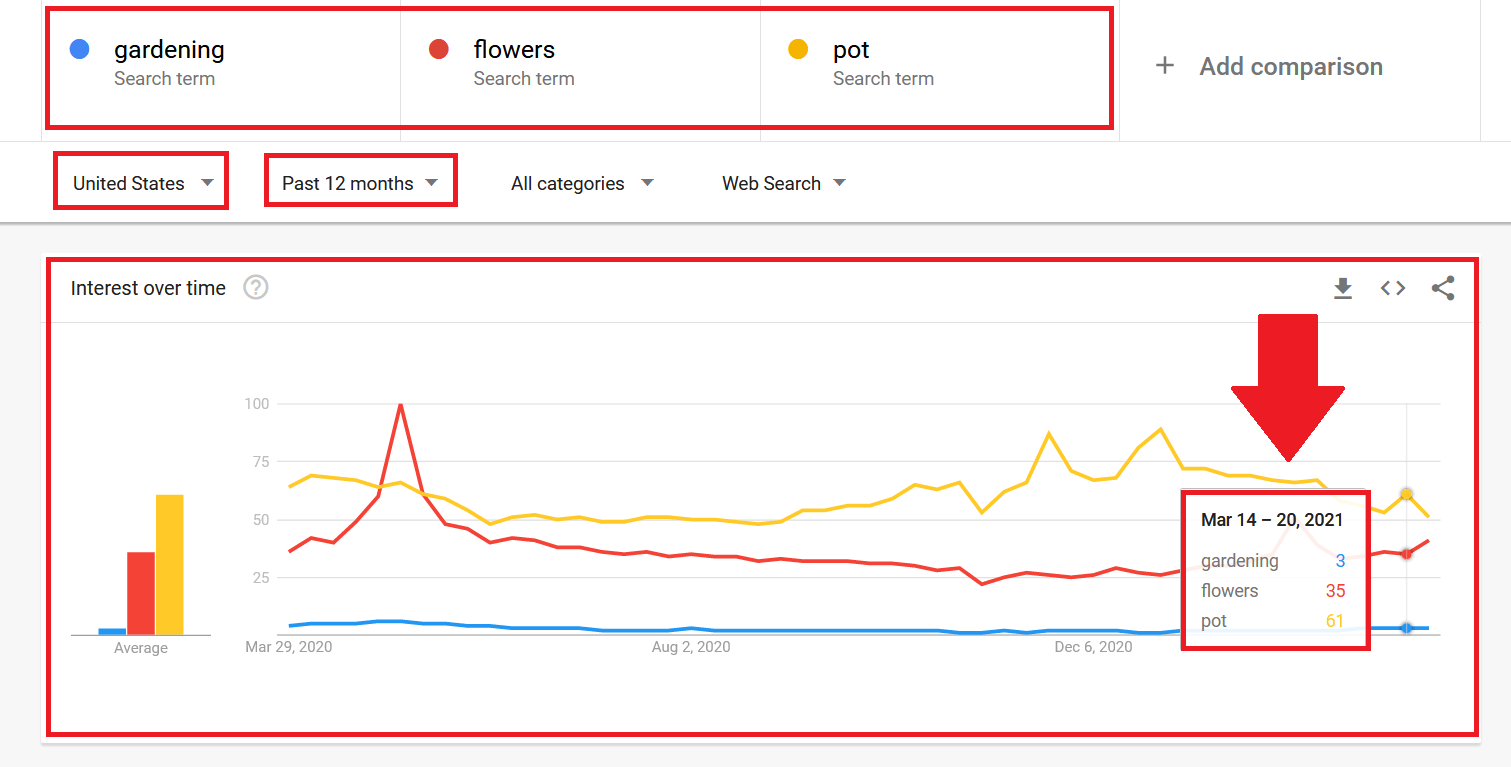Open the help question mark icon
The width and height of the screenshot is (1511, 767).
(256, 288)
